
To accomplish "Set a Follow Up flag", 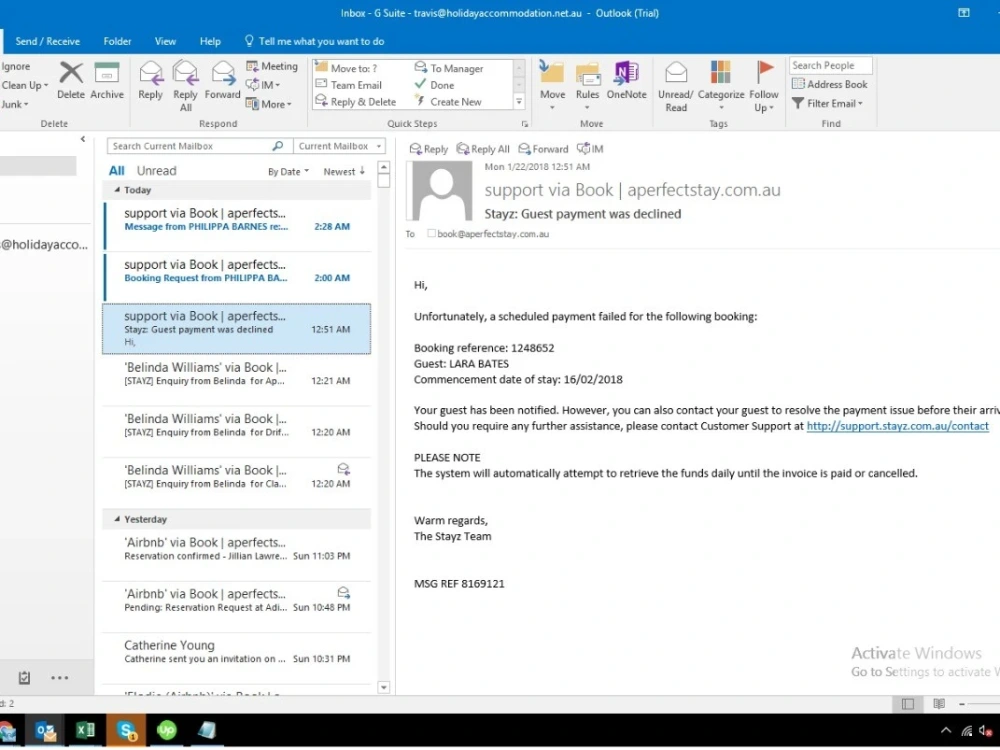I will click(763, 86).
